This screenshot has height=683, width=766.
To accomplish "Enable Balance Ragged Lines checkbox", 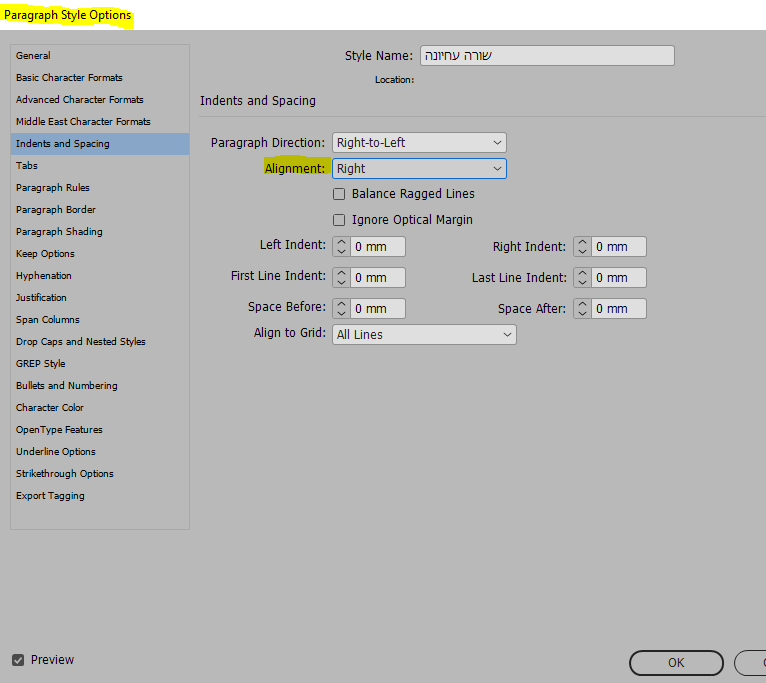I will [x=339, y=194].
